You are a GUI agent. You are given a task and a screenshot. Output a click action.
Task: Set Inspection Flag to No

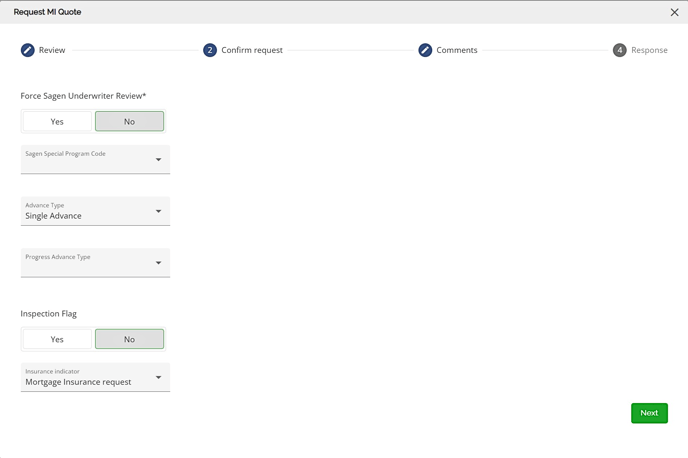tap(129, 339)
